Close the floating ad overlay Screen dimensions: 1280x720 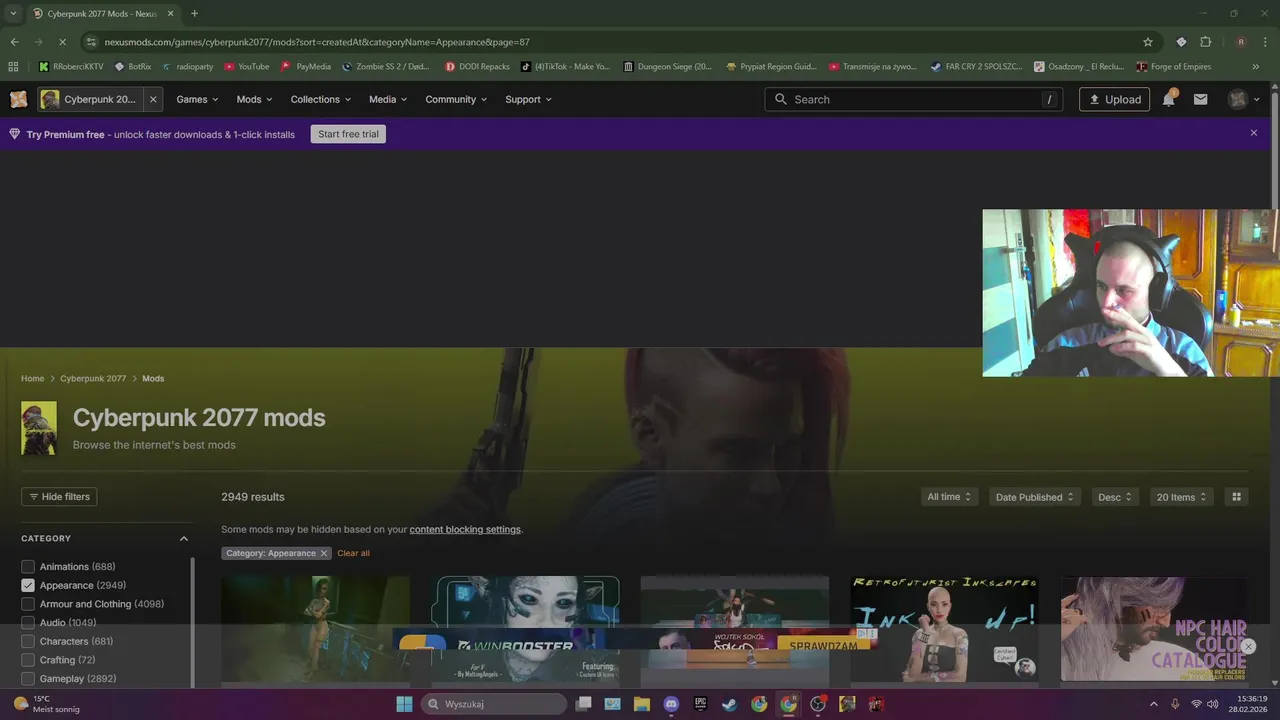click(x=1248, y=647)
